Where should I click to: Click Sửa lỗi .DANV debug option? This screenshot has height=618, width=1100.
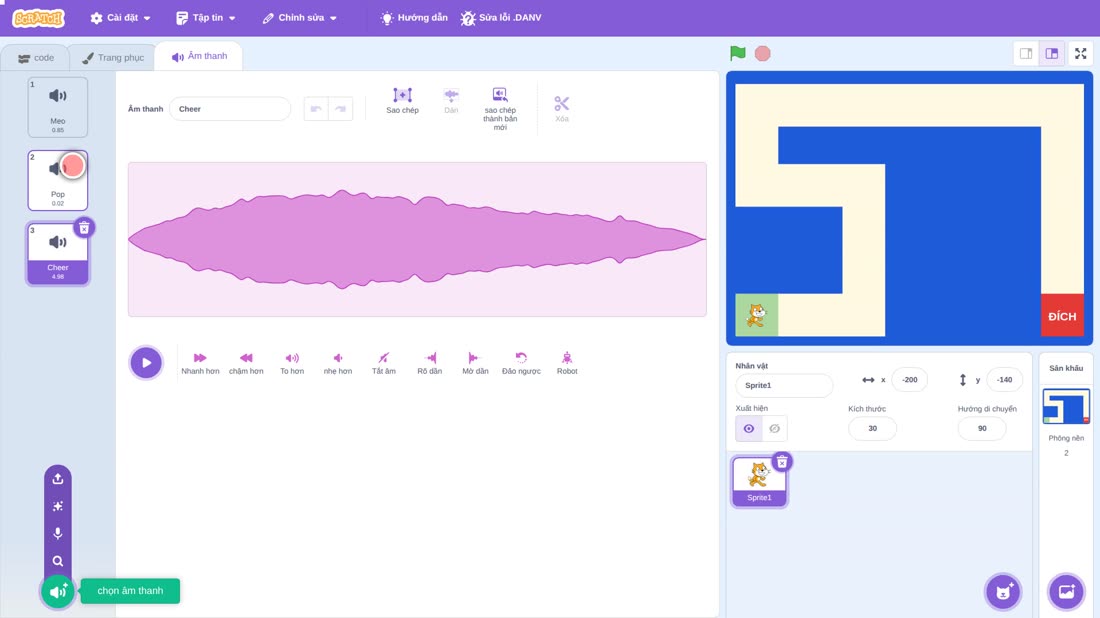coord(501,18)
